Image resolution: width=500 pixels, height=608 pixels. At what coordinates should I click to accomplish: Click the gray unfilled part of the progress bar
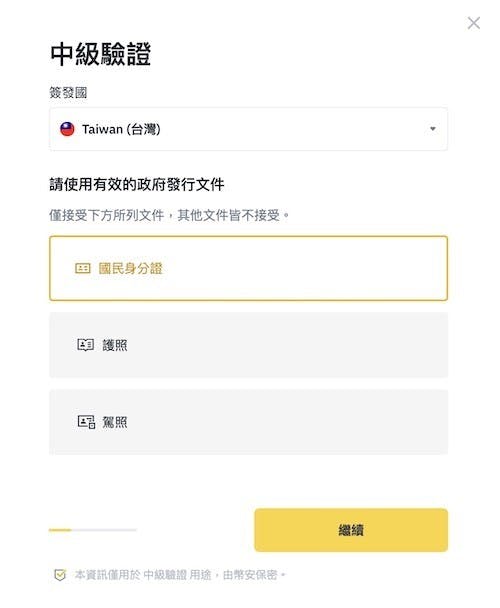104,530
